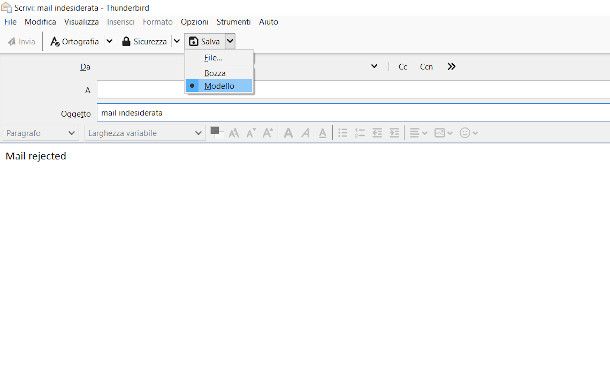This screenshot has height=387, width=610.
Task: Open the Ortografia spell check
Action: [x=75, y=42]
